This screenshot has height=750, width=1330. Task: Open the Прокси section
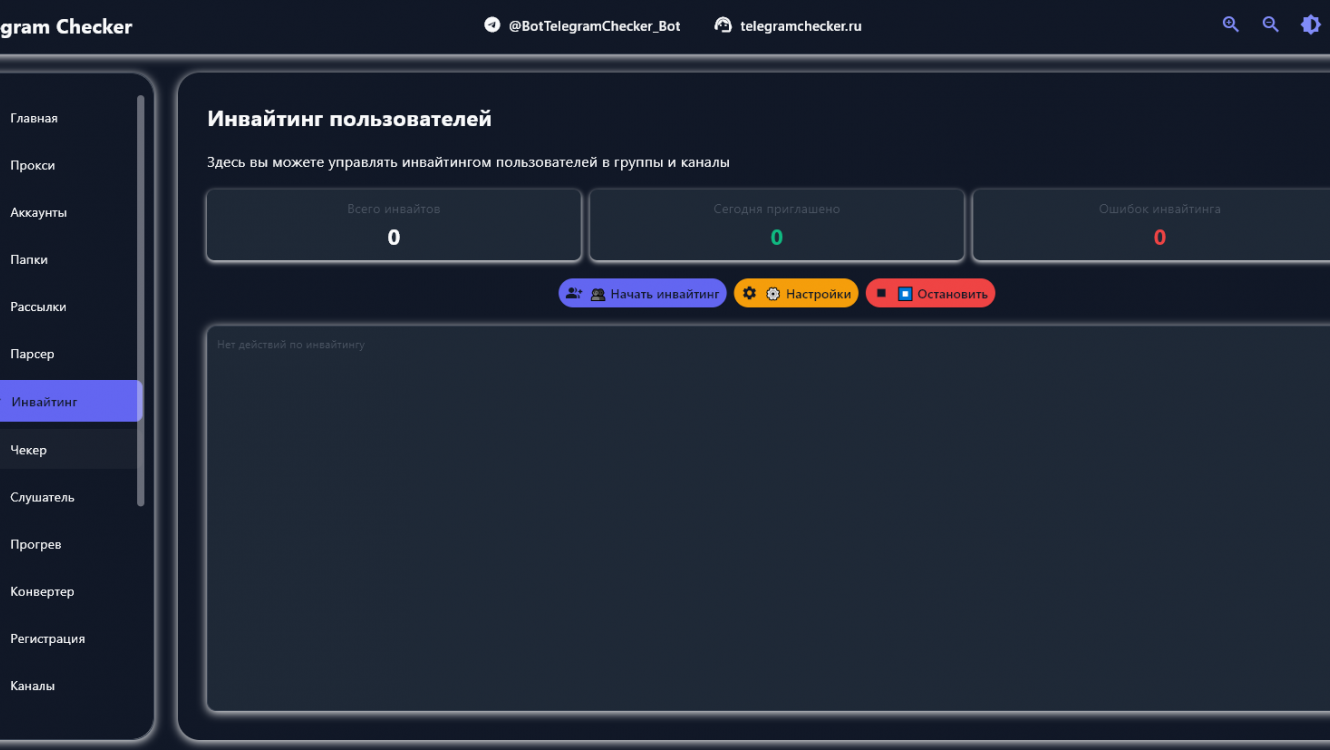[x=33, y=165]
